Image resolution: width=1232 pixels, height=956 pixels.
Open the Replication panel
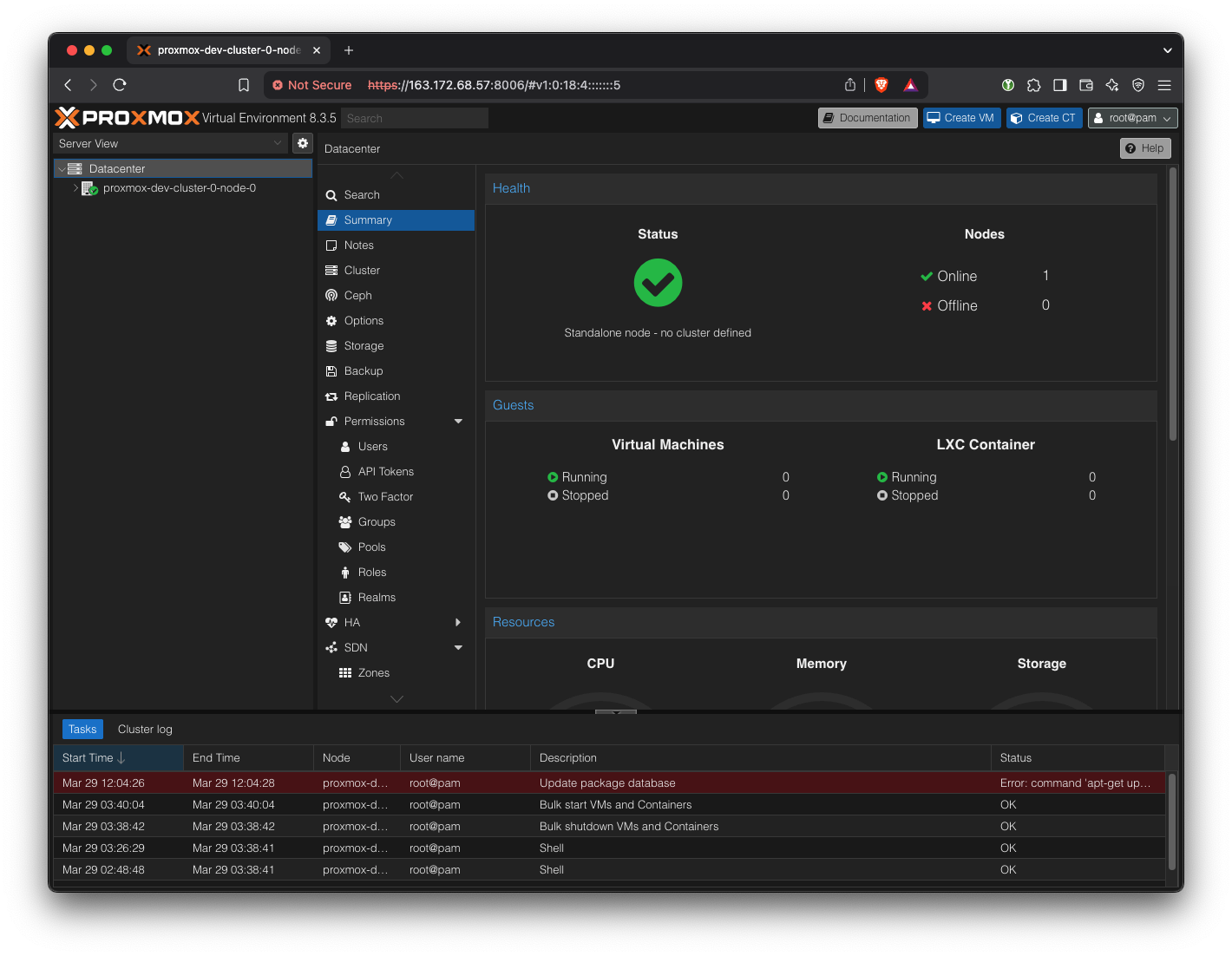[x=371, y=396]
